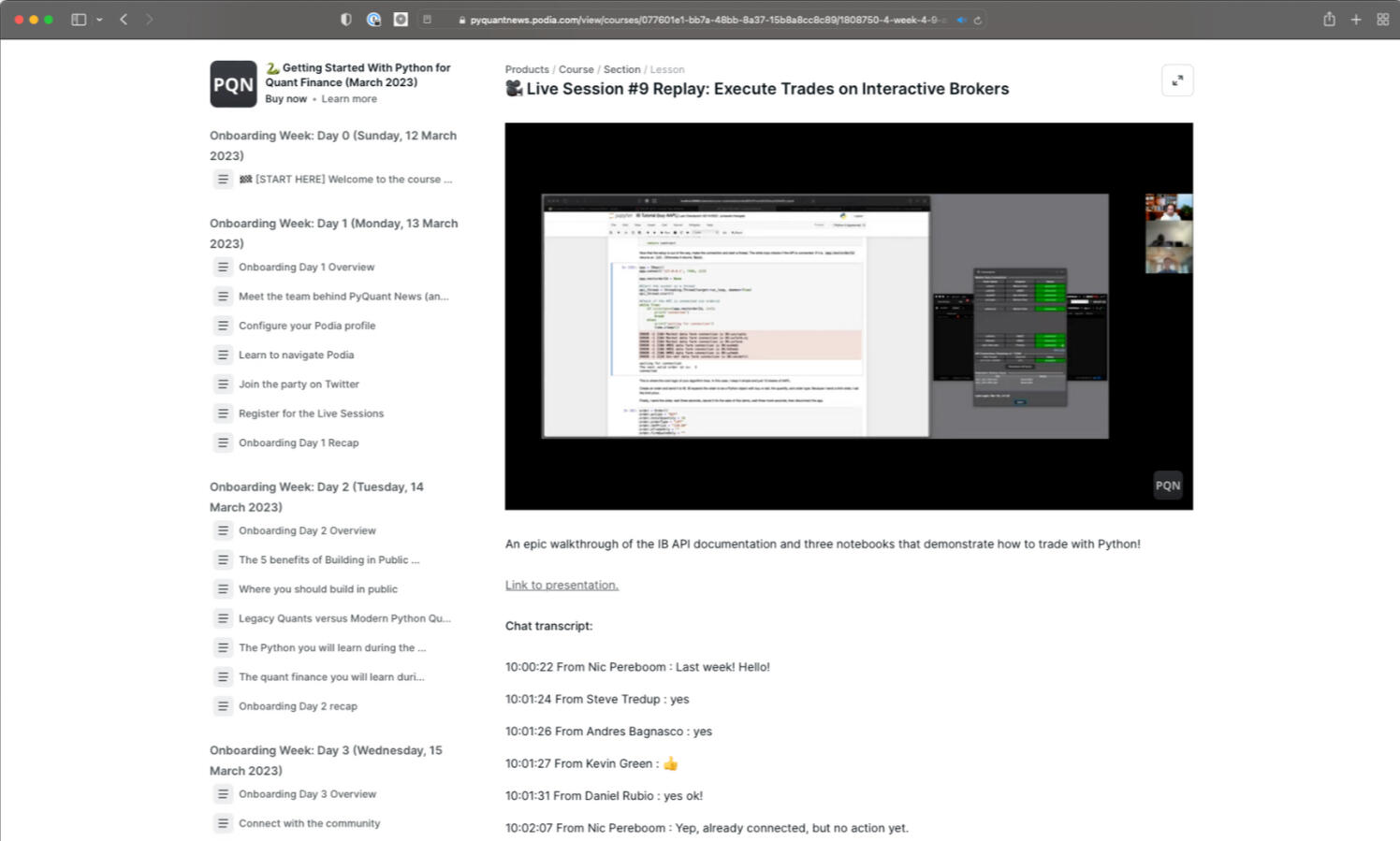Open a new browser tab
Viewport: 1400px width, 841px height.
pyautogui.click(x=1356, y=20)
